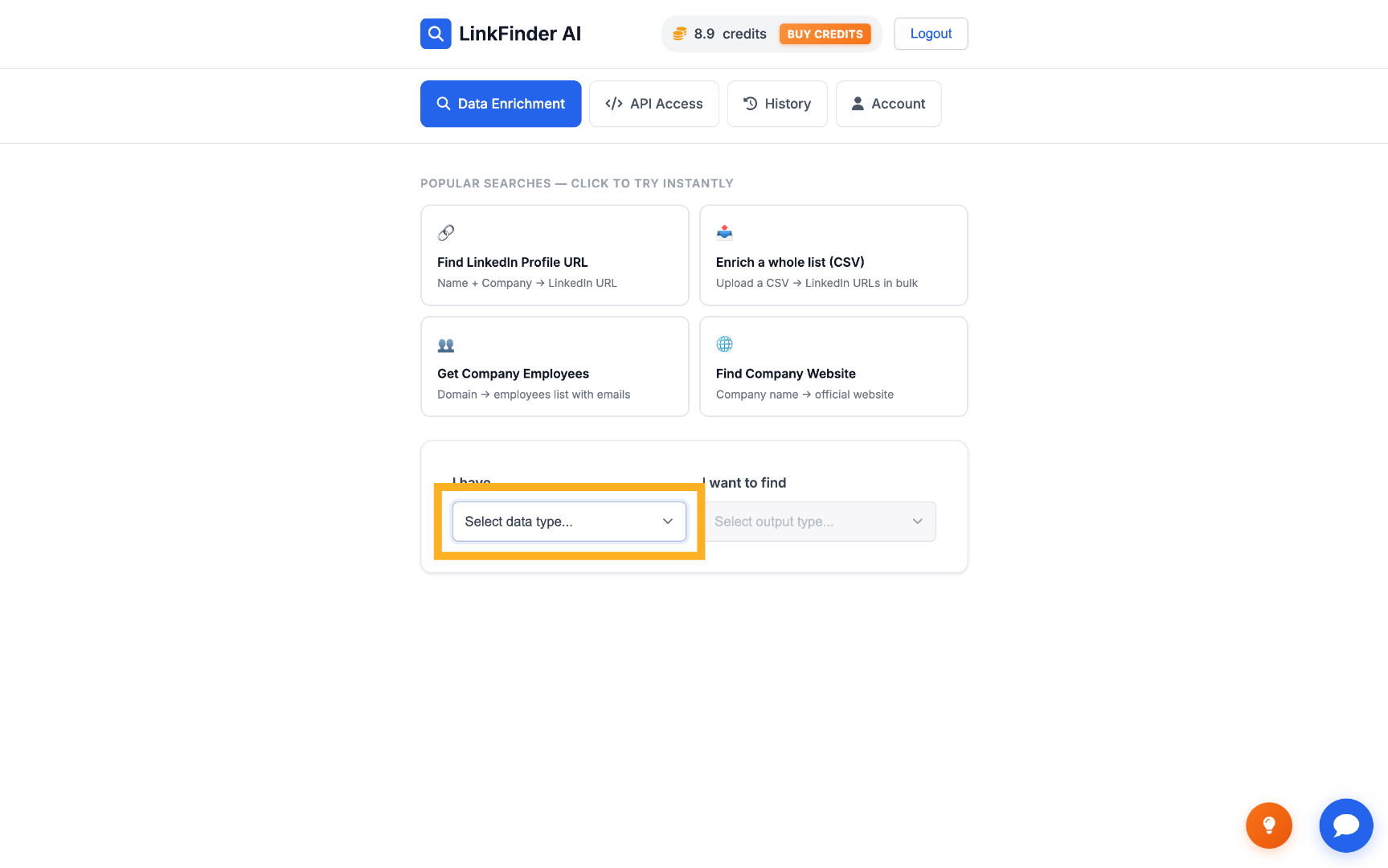Select Enrich a whole list (CSV) card
Screen dimensions: 1388x868
click(x=833, y=256)
